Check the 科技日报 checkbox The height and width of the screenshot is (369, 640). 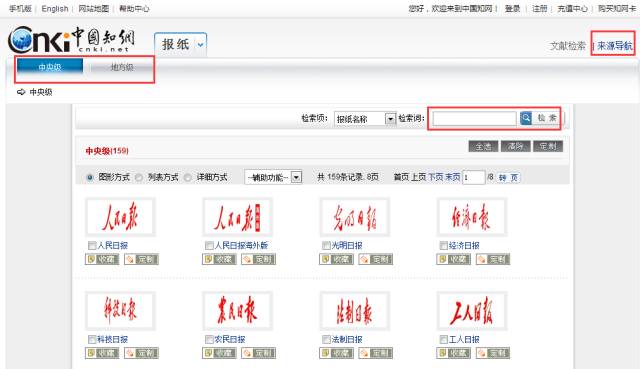tap(92, 339)
